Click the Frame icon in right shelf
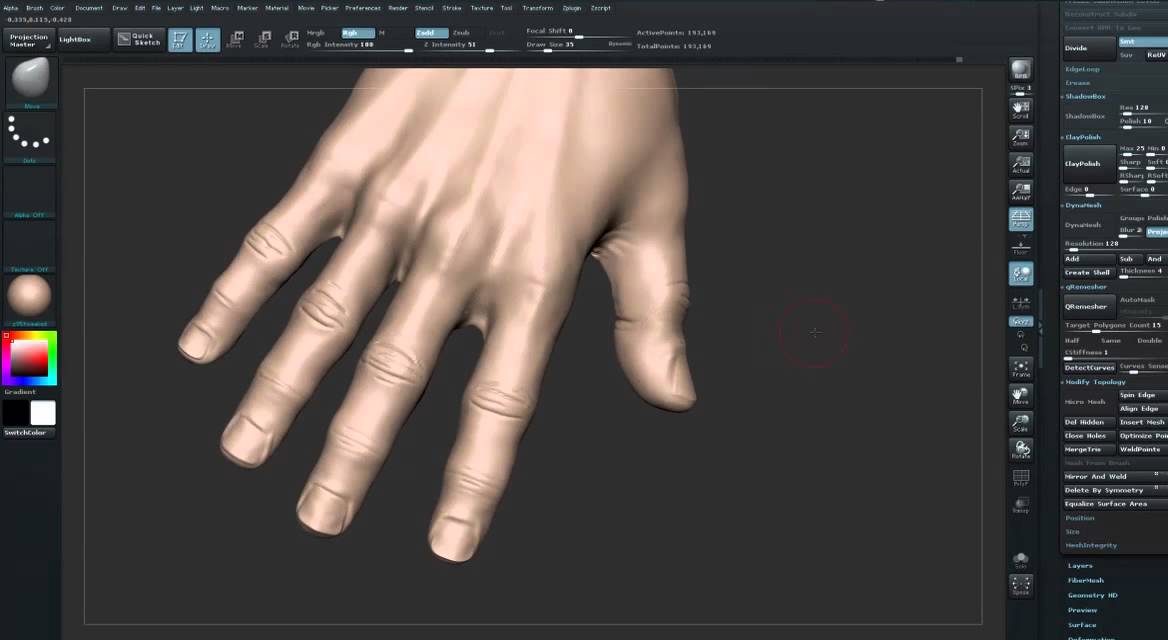Image resolution: width=1168 pixels, height=640 pixels. coord(1021,368)
